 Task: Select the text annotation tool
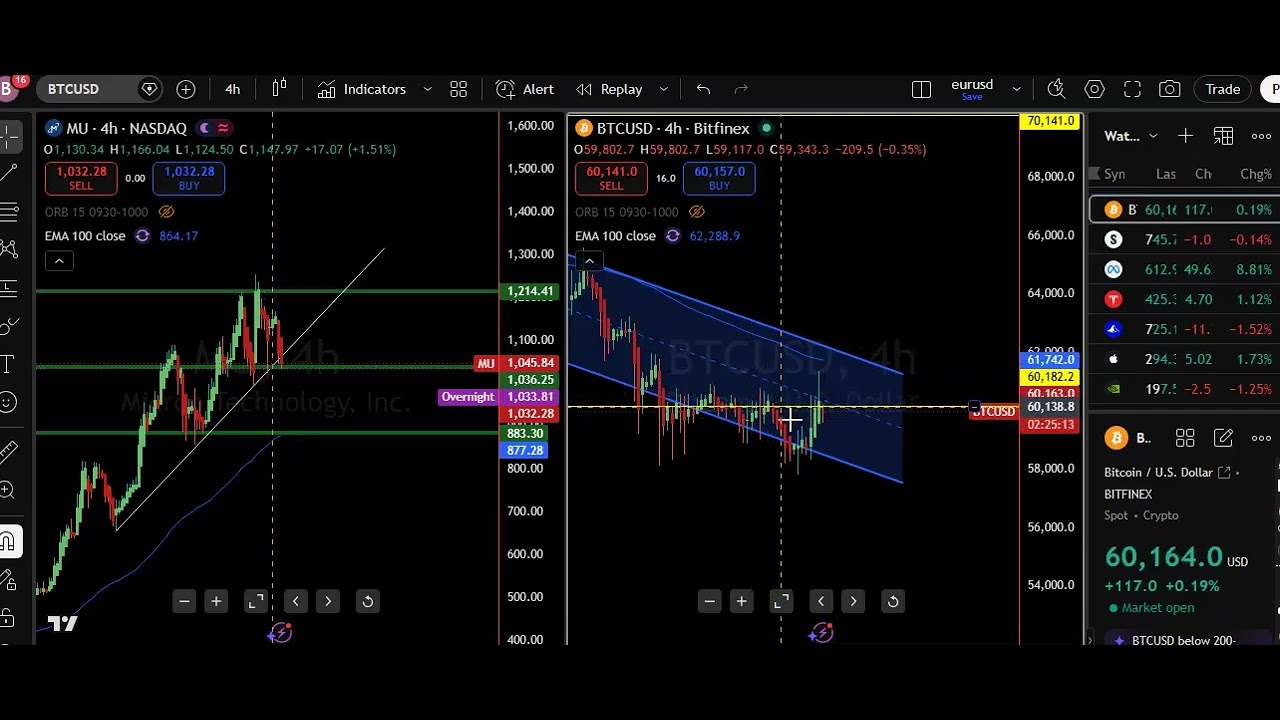(8, 364)
